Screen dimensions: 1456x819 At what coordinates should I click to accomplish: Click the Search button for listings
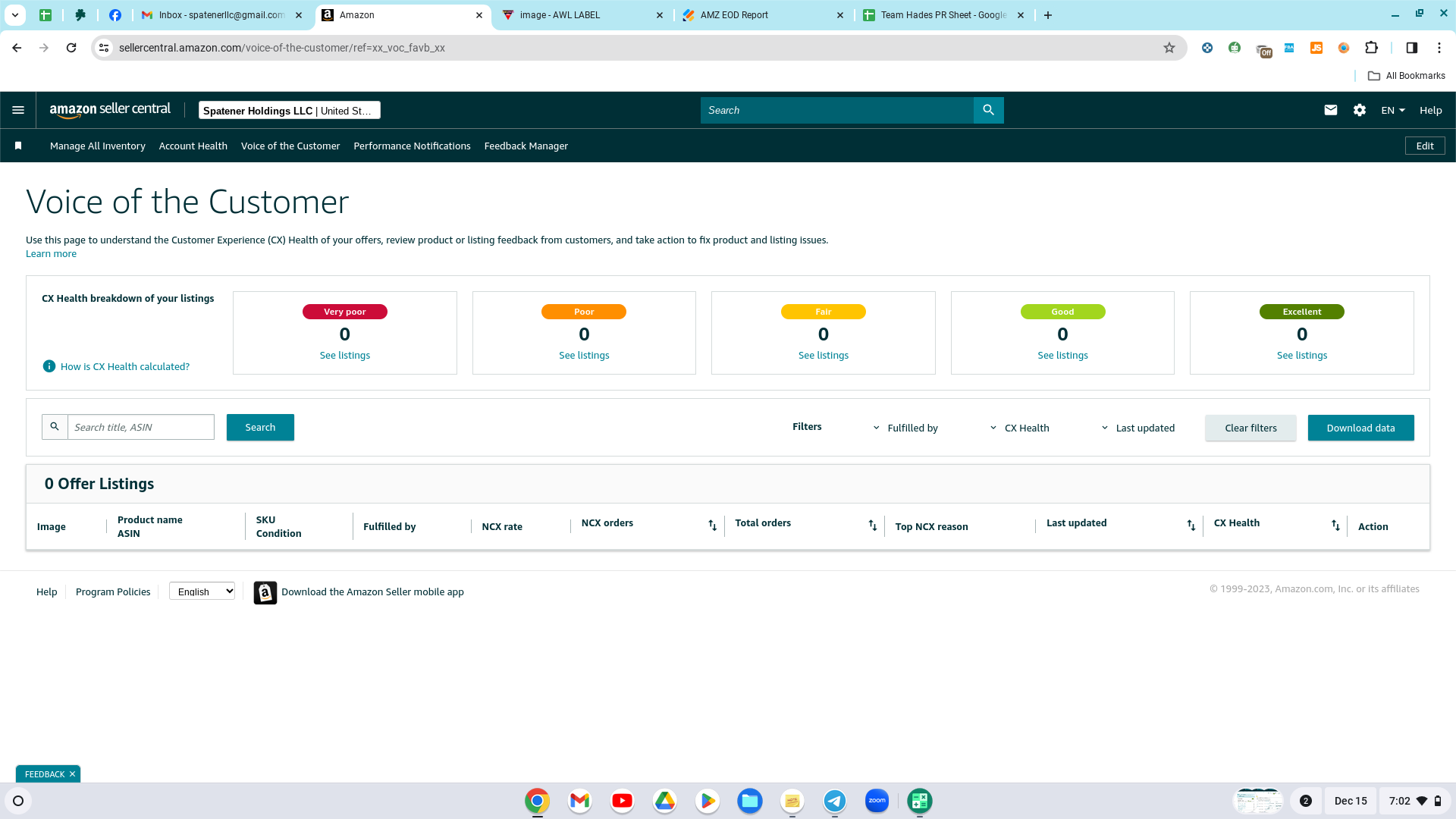coord(260,427)
